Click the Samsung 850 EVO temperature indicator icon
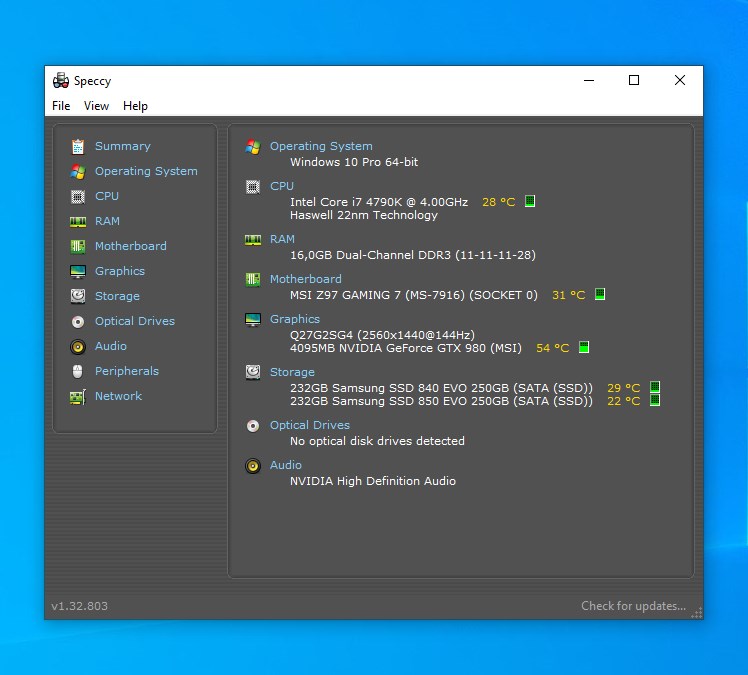The image size is (748, 675). point(655,400)
